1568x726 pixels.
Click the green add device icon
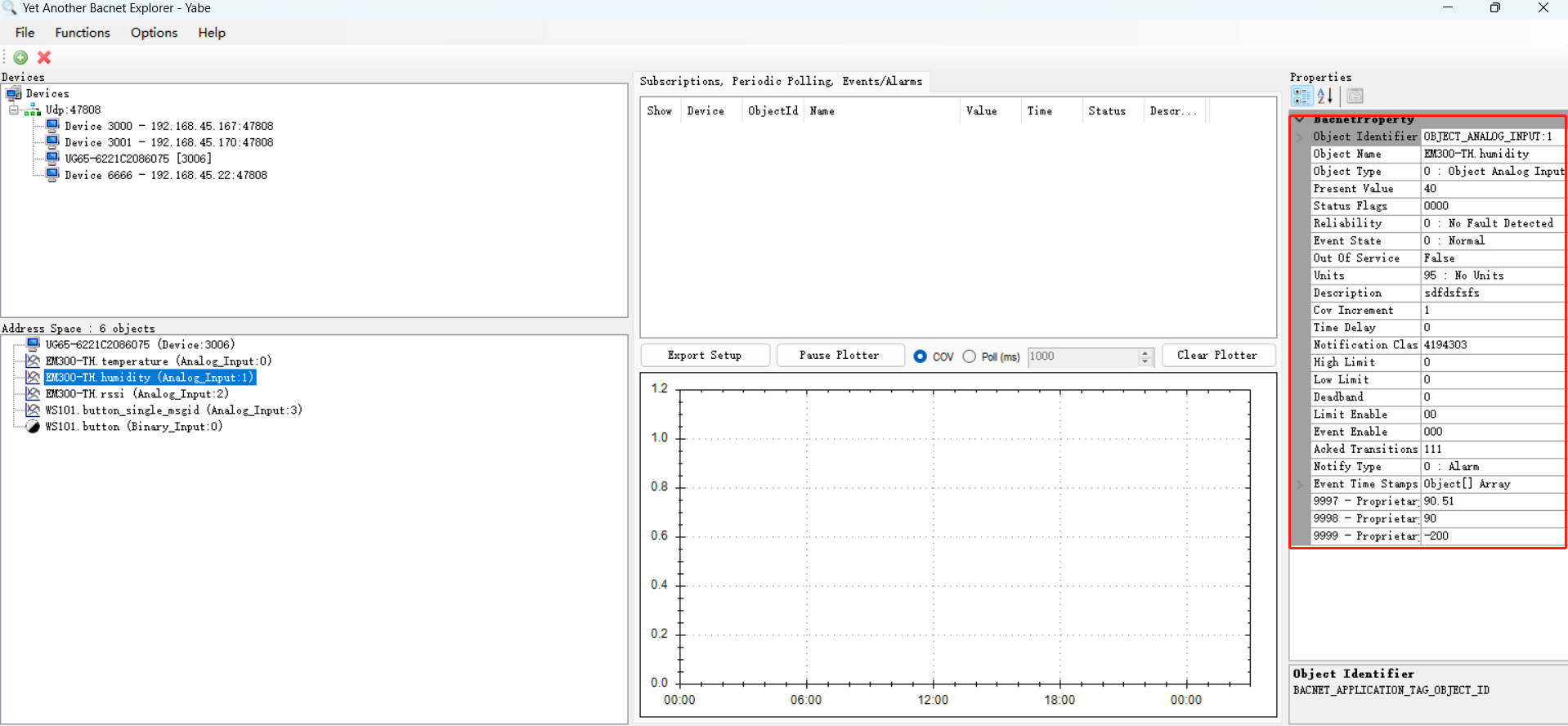[20, 57]
